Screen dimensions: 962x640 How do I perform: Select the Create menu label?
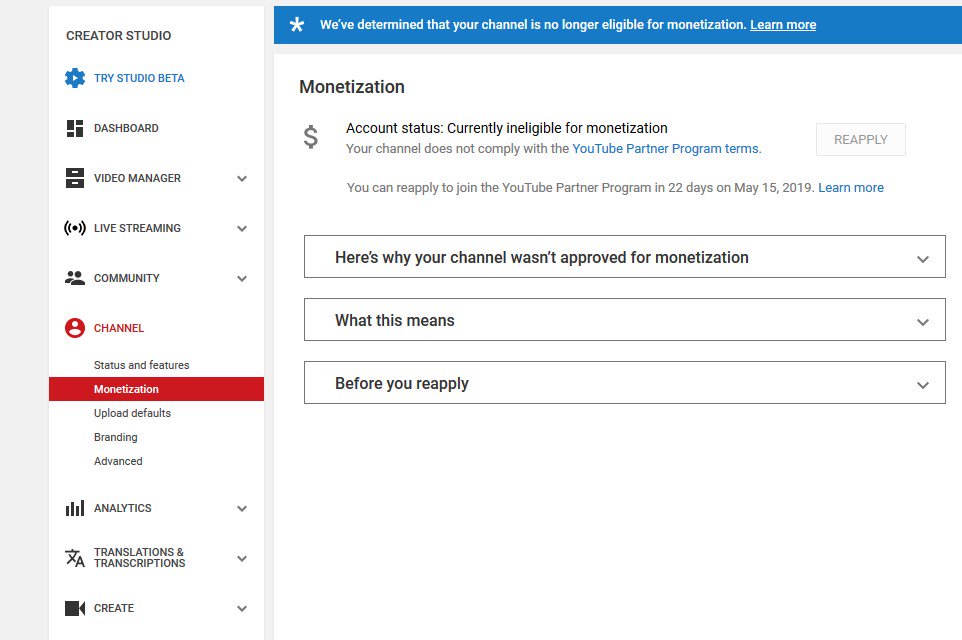[x=114, y=608]
